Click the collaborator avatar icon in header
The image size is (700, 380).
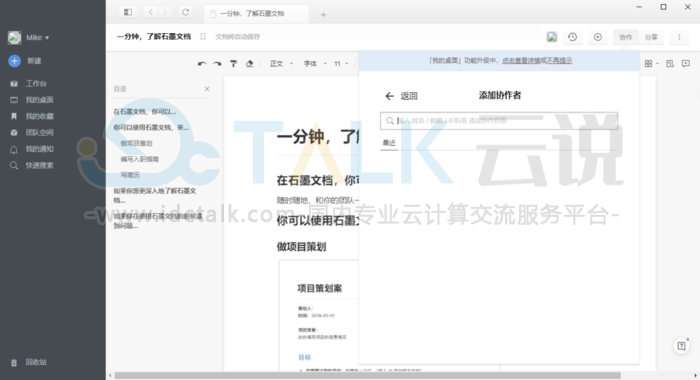pyautogui.click(x=552, y=37)
